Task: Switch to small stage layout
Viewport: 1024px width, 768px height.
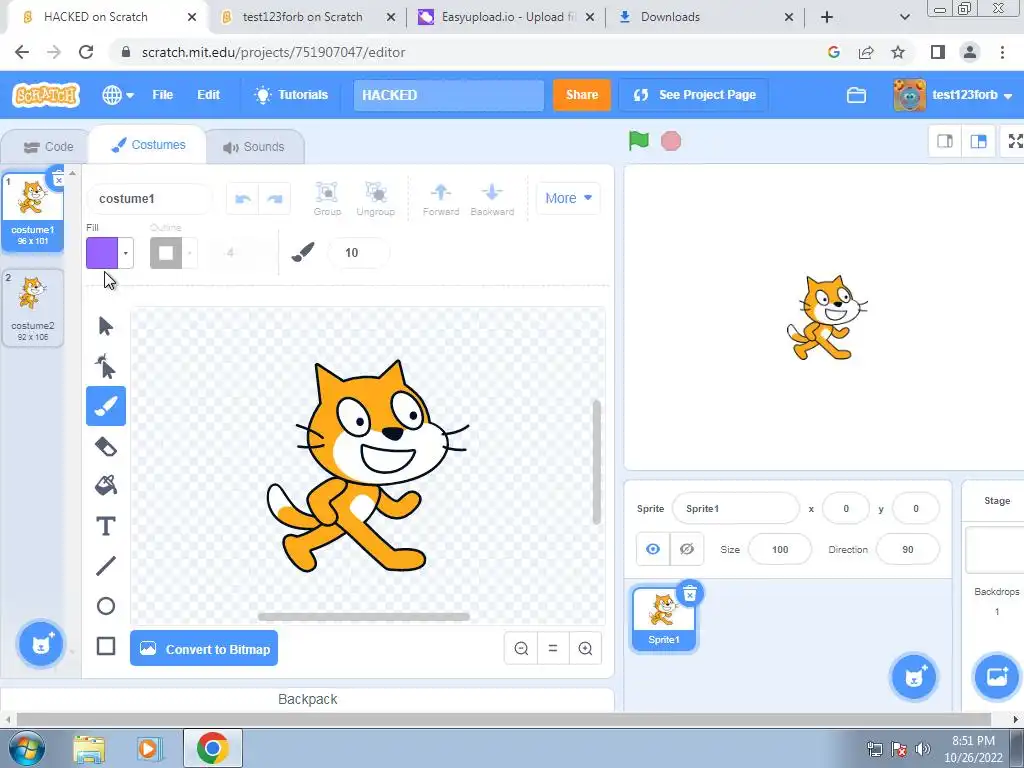Action: 945,141
